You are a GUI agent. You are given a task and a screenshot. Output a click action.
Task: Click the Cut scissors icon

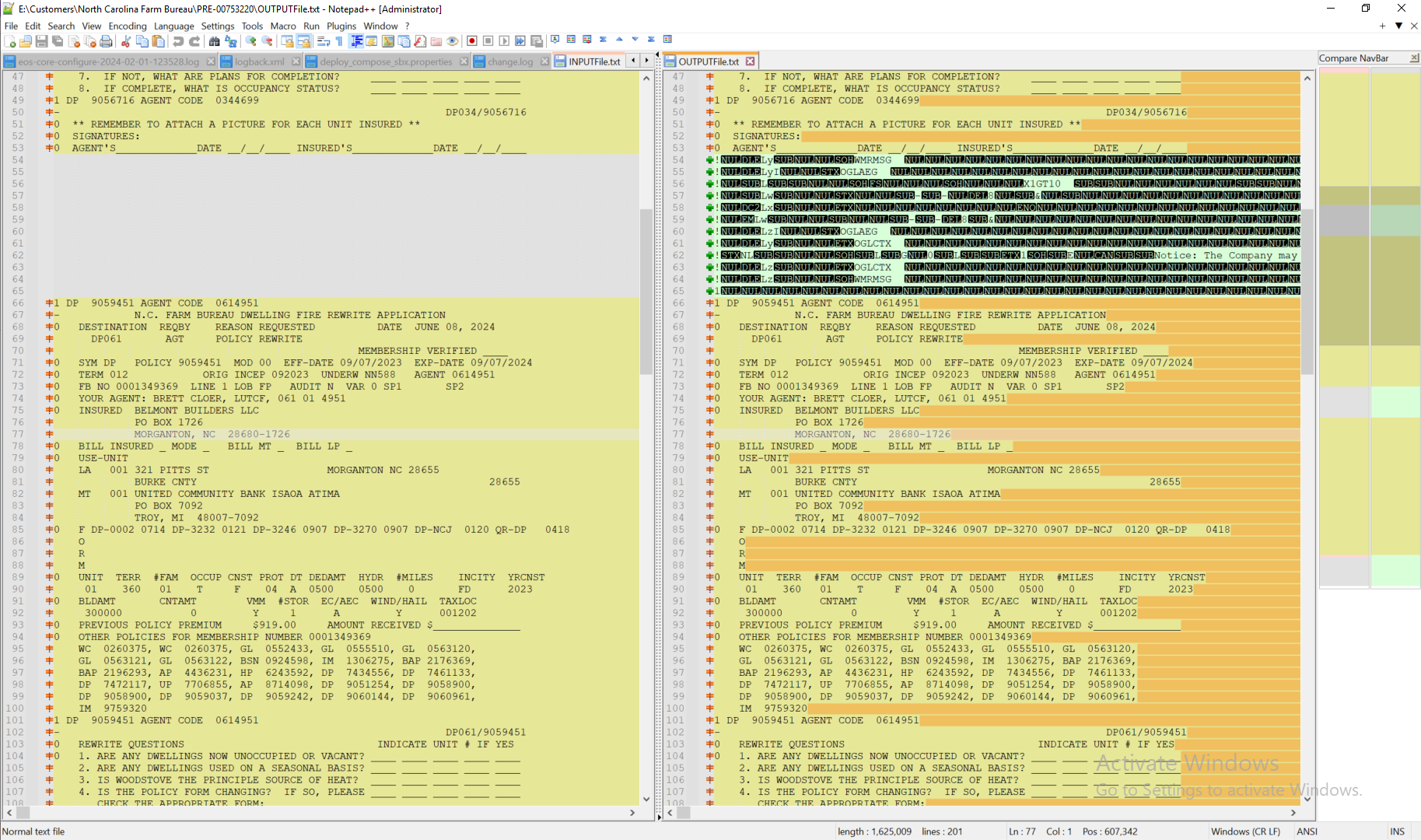[x=125, y=40]
